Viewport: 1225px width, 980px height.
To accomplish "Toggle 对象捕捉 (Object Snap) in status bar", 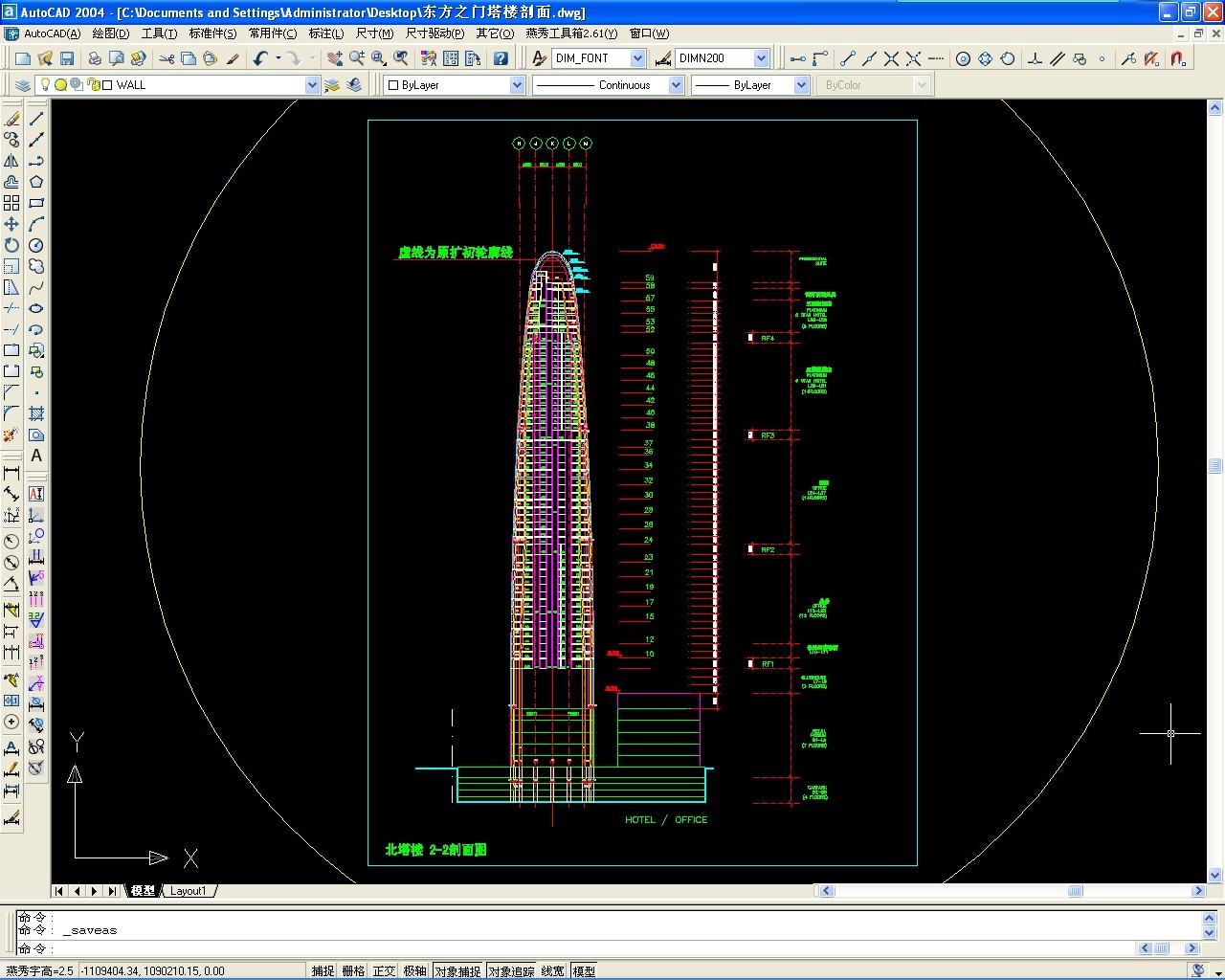I will click(457, 970).
